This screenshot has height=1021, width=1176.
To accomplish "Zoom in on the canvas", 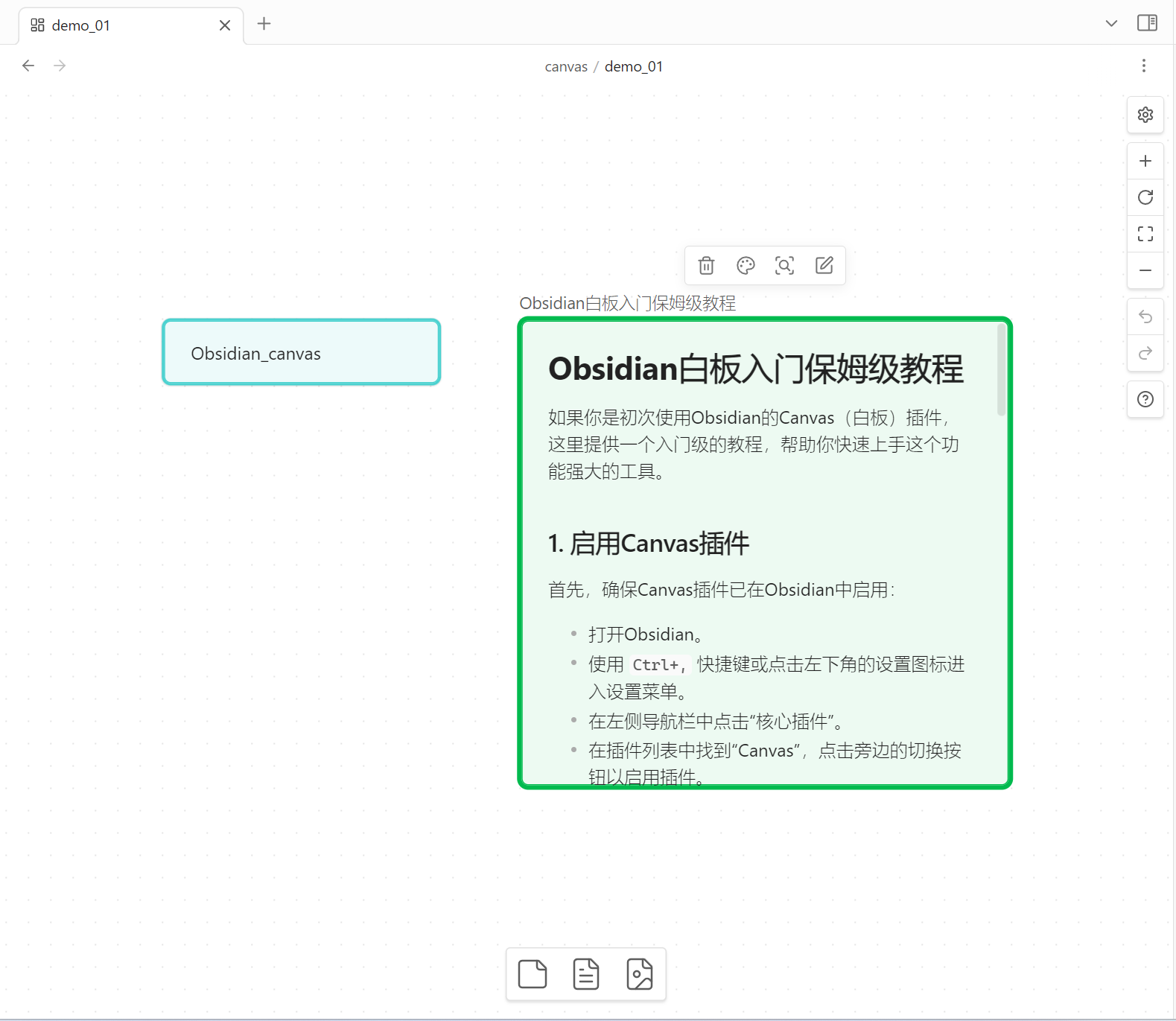I will [x=1145, y=161].
